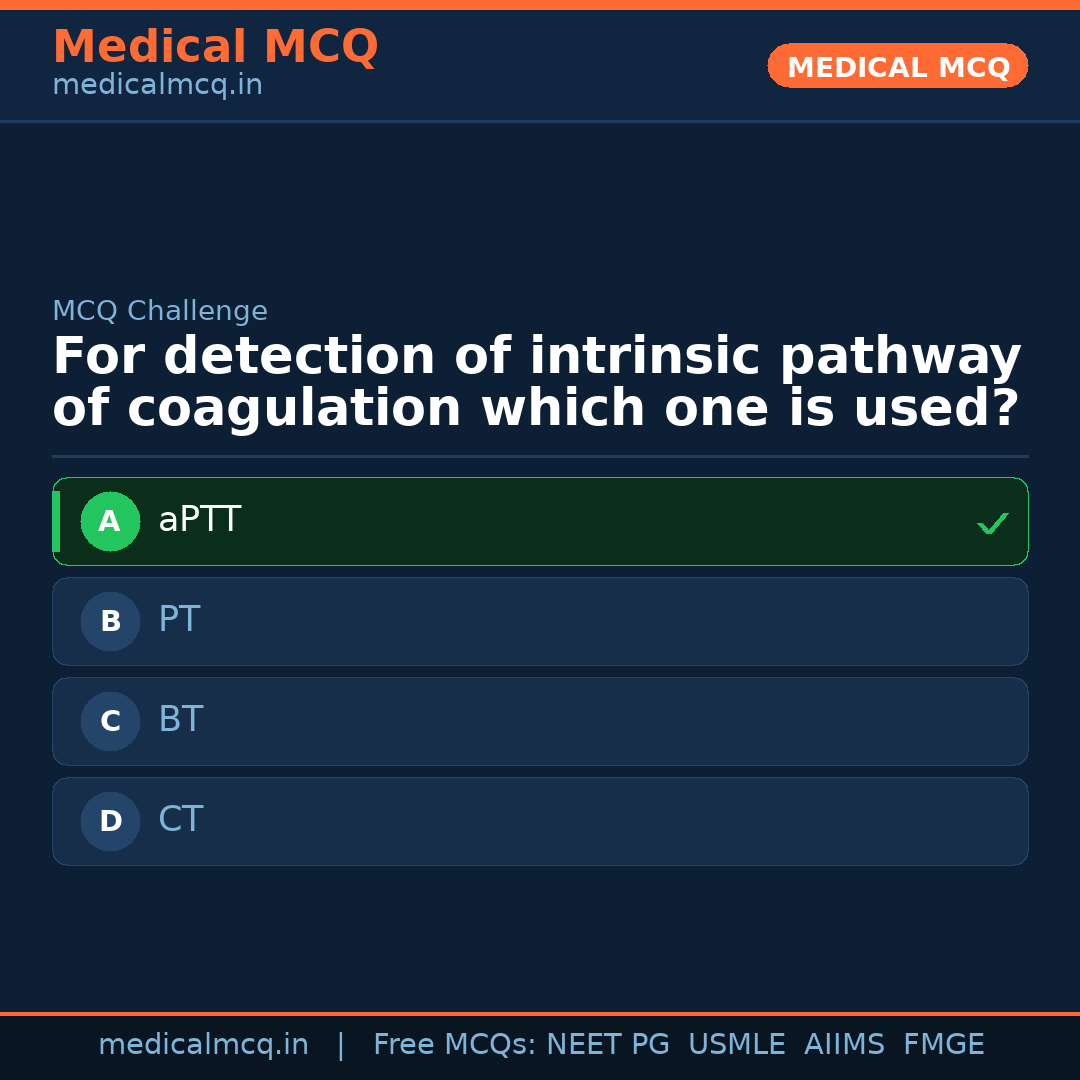The image size is (1080, 1080).
Task: Choose the CT answer option
Action: pyautogui.click(x=540, y=821)
